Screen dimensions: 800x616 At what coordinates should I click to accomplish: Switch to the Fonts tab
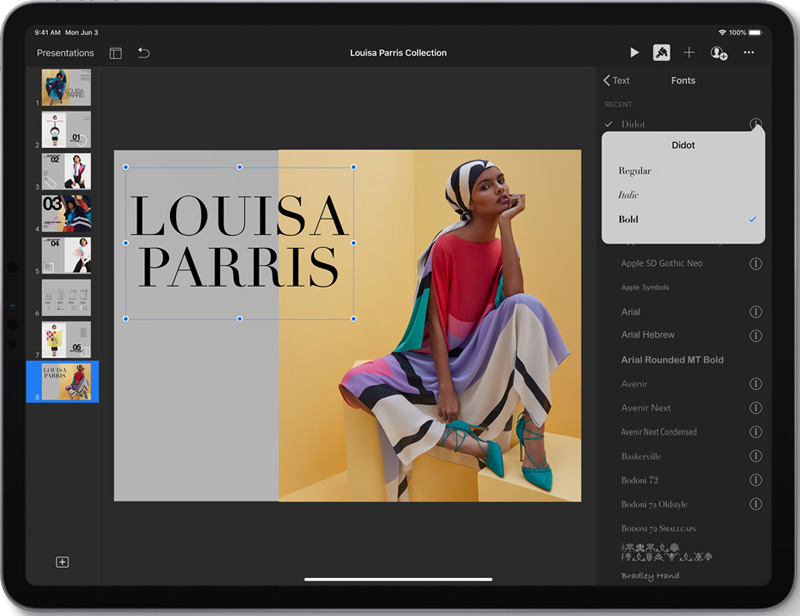click(683, 80)
